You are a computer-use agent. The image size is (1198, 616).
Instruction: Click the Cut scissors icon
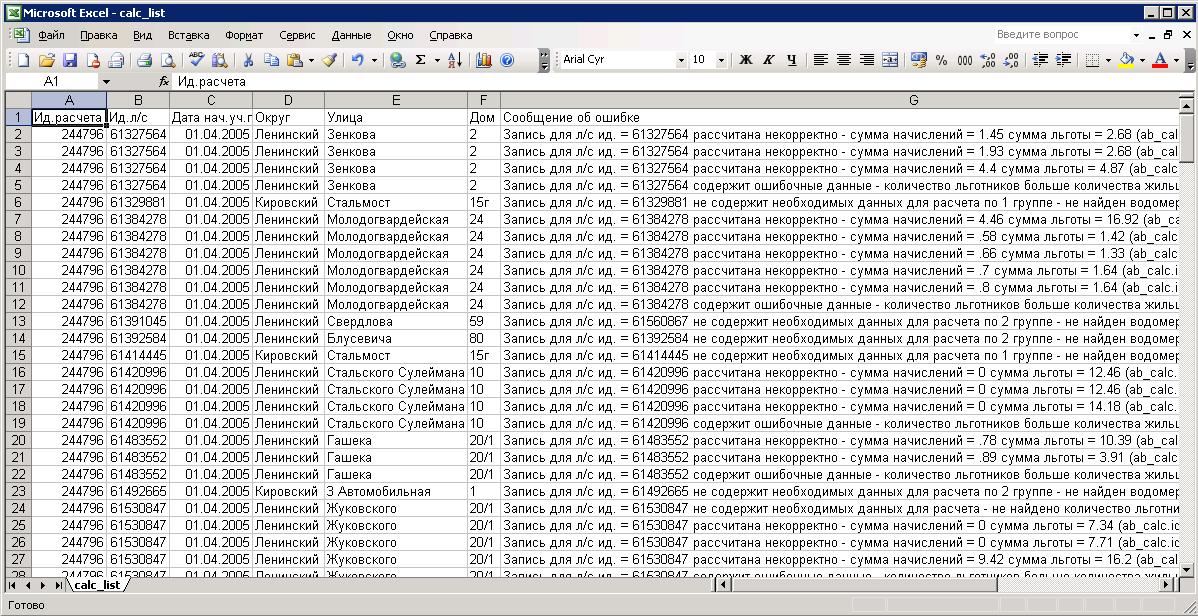coord(247,60)
